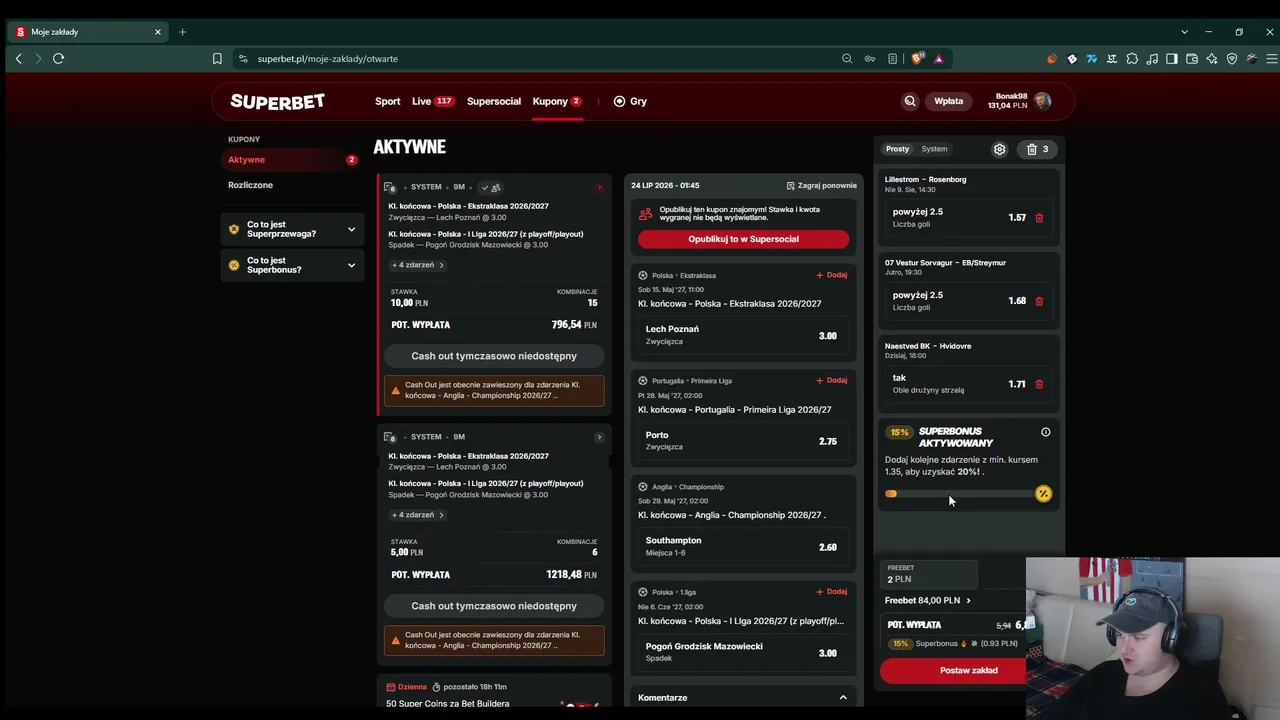Click Postaw zakład button
The height and width of the screenshot is (720, 1280).
click(953, 670)
